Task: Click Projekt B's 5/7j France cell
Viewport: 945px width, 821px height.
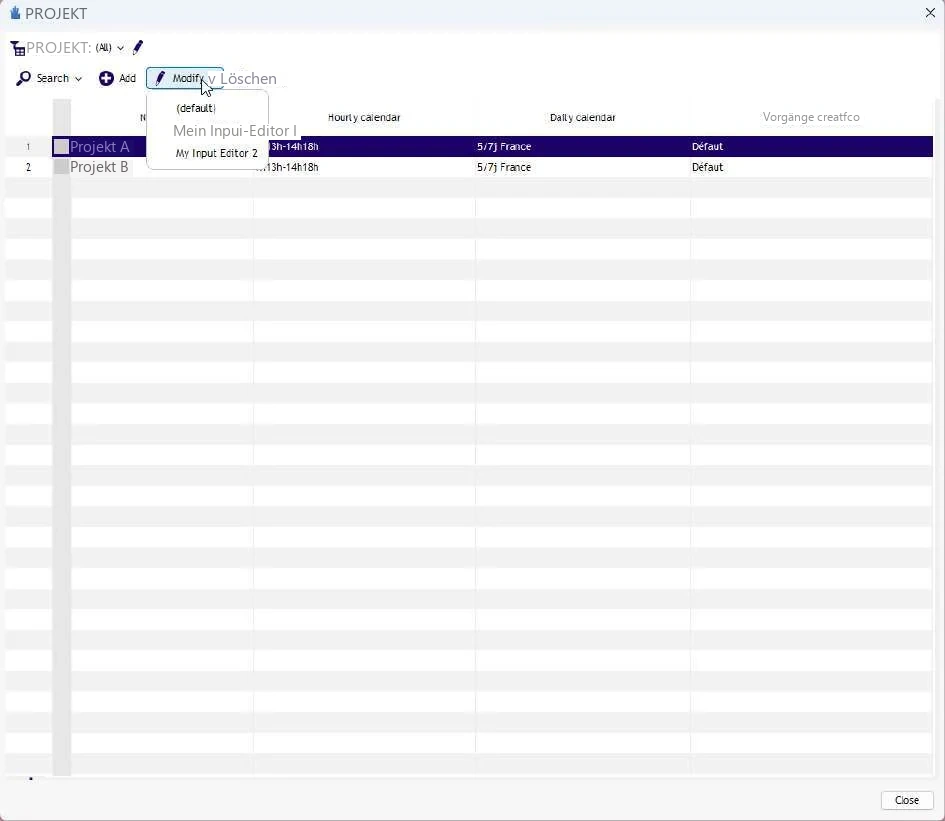Action: pos(582,167)
